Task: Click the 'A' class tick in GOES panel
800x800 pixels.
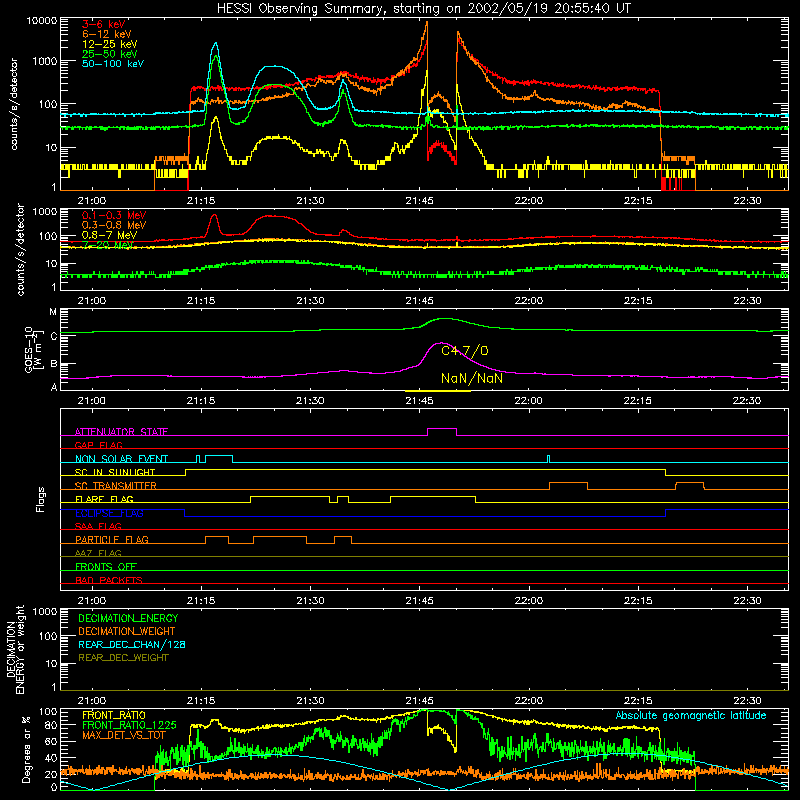Action: [54, 387]
